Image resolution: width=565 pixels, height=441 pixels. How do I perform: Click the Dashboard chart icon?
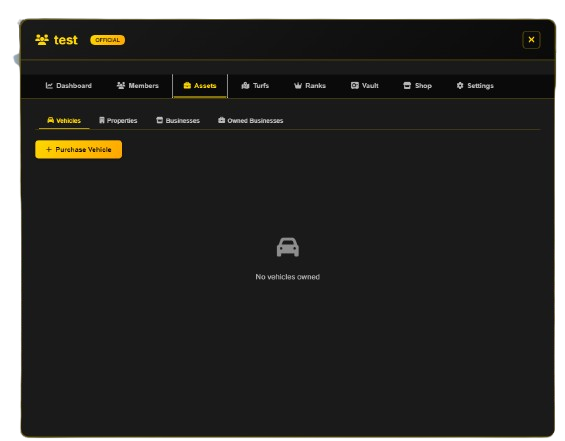[49, 85]
